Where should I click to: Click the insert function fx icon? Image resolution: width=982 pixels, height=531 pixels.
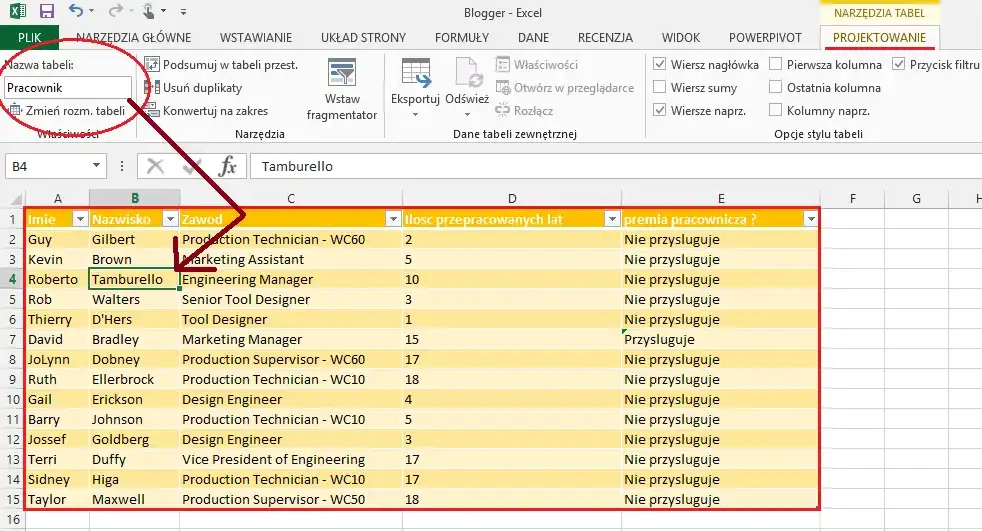(x=227, y=166)
